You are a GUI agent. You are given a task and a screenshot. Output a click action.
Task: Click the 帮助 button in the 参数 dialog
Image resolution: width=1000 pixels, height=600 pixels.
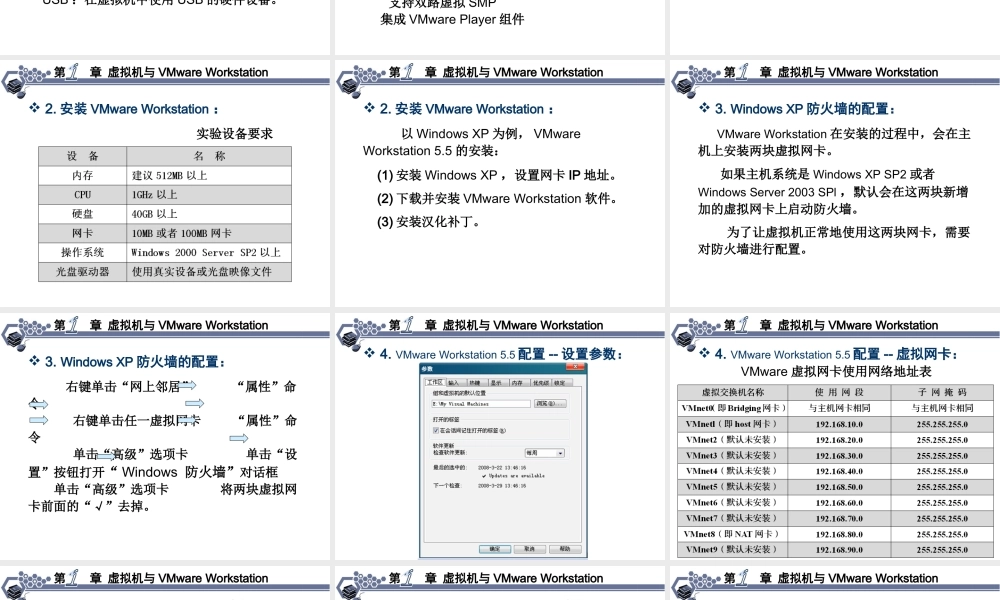(x=565, y=549)
